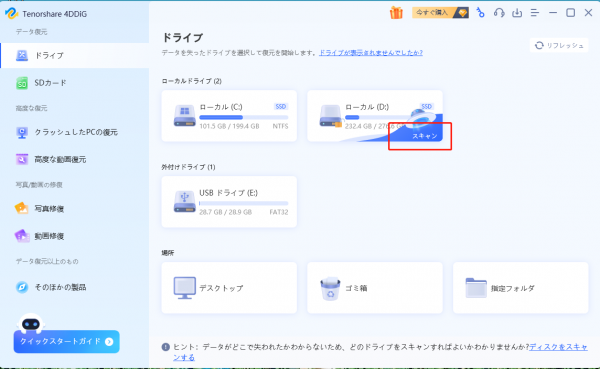Click the そのほかの製品 compass icon
The image size is (600, 369).
pyautogui.click(x=22, y=287)
